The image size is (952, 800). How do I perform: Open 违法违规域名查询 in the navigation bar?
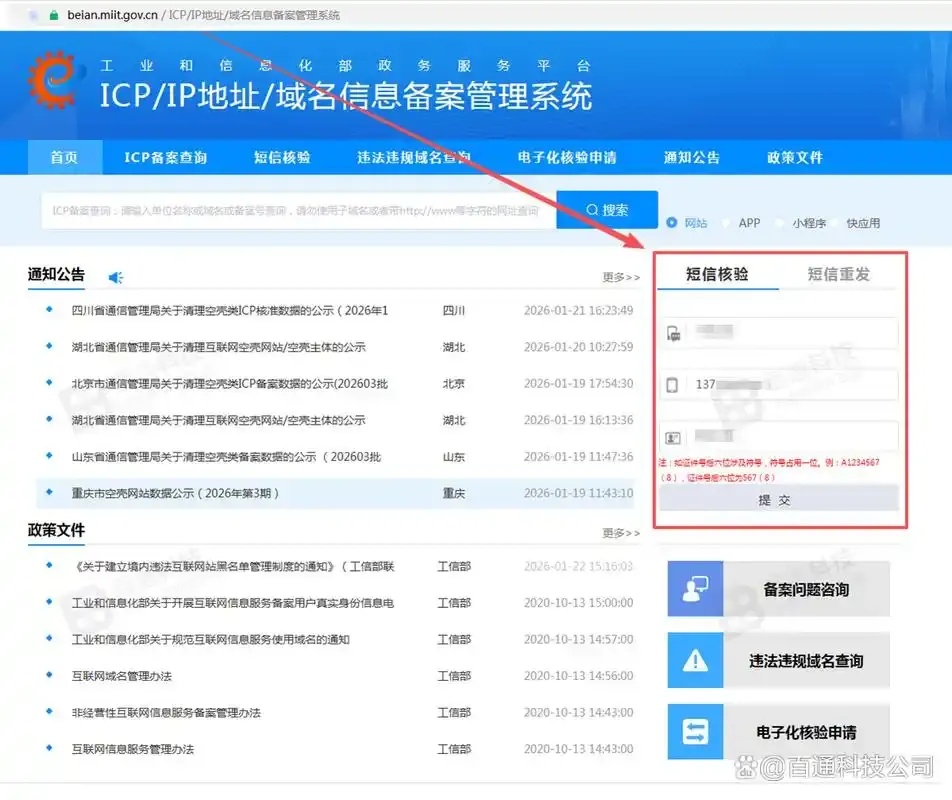(x=414, y=157)
